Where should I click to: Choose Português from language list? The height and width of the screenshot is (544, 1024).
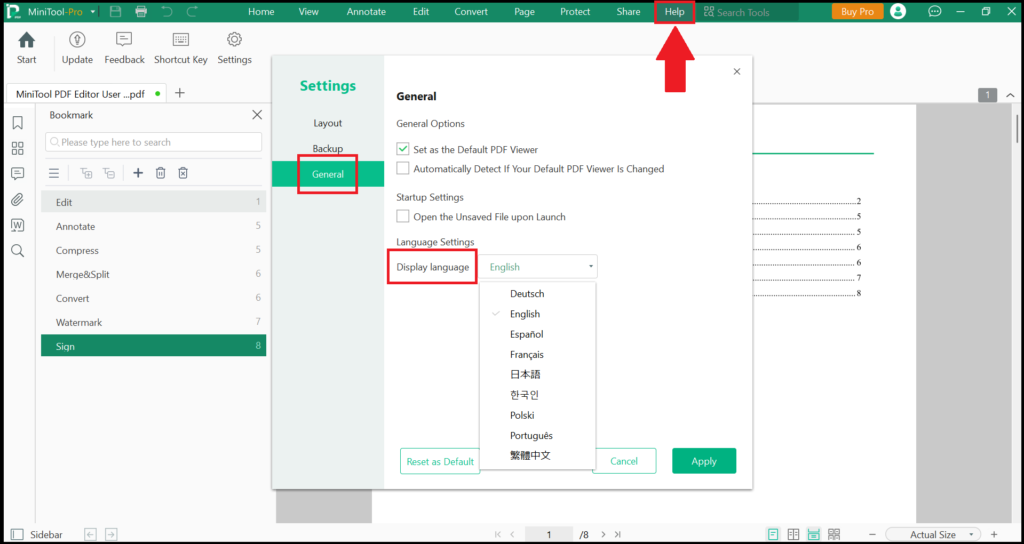(531, 436)
